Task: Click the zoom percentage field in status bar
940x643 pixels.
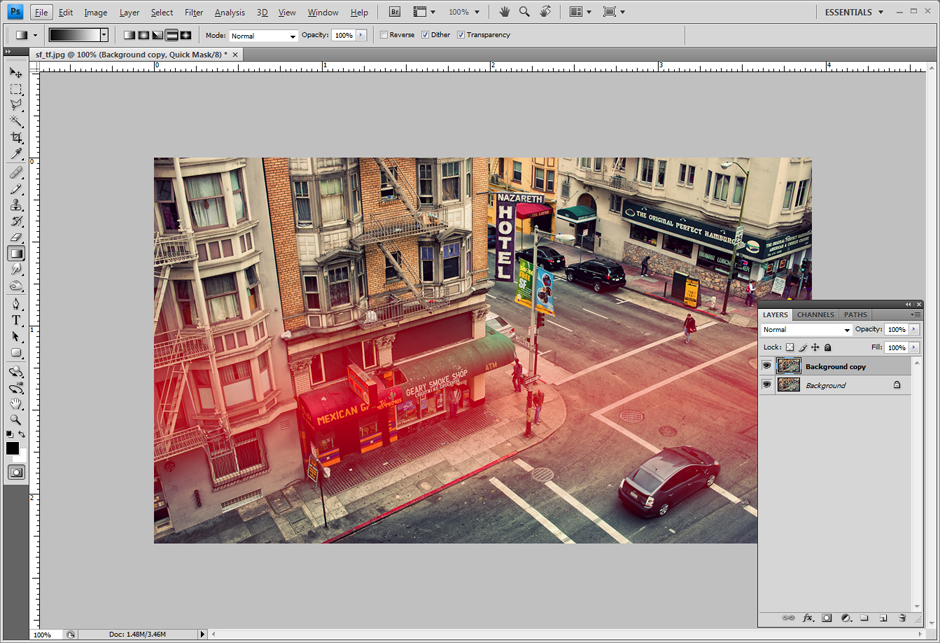Action: click(46, 635)
